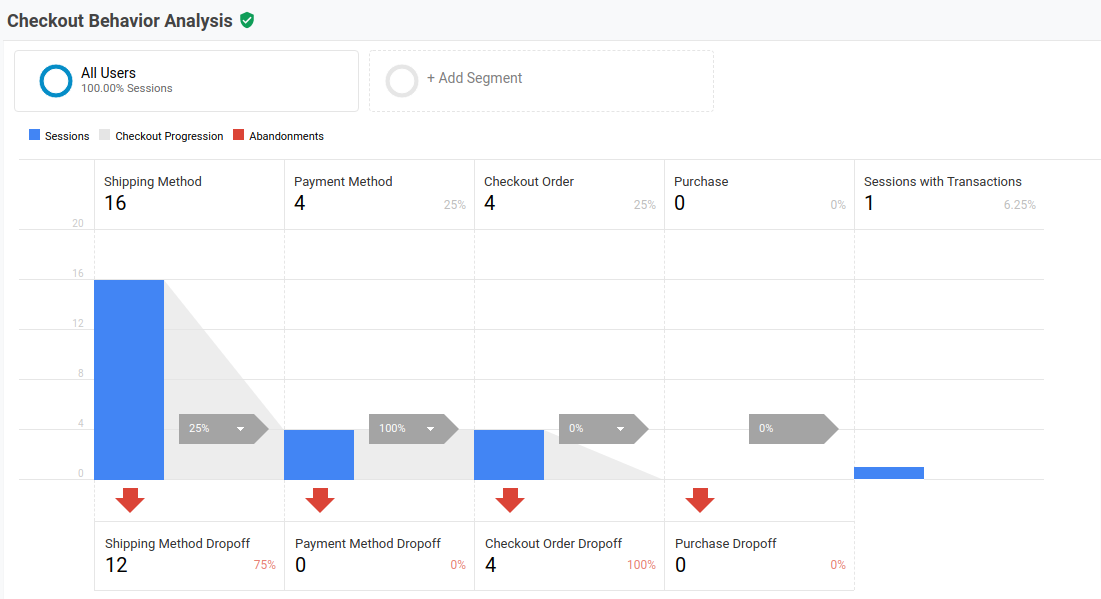This screenshot has height=599, width=1101.
Task: Open the 100% progression arrow dropdown
Action: tap(430, 429)
